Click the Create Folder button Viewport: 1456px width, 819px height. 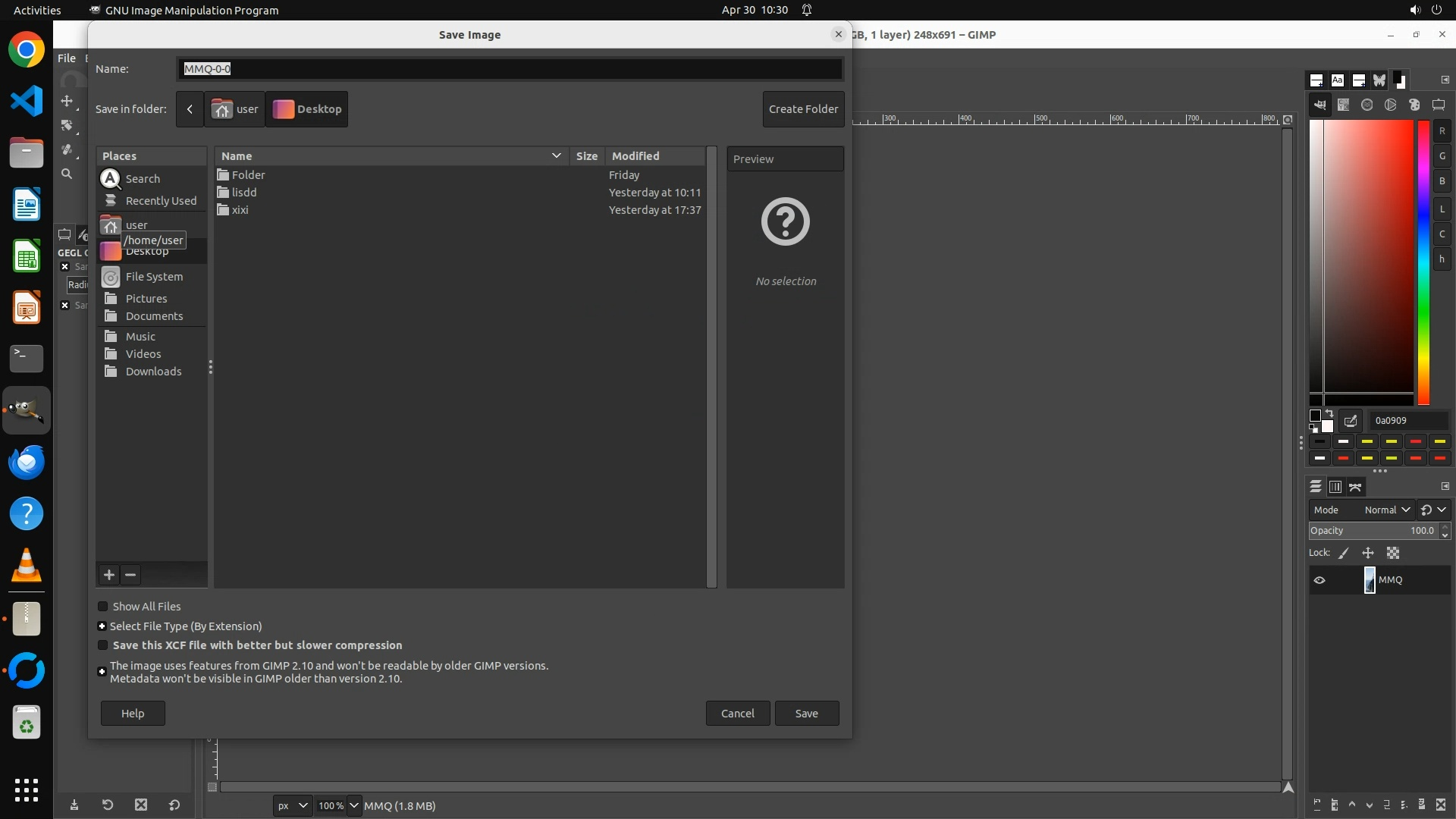[x=803, y=109]
